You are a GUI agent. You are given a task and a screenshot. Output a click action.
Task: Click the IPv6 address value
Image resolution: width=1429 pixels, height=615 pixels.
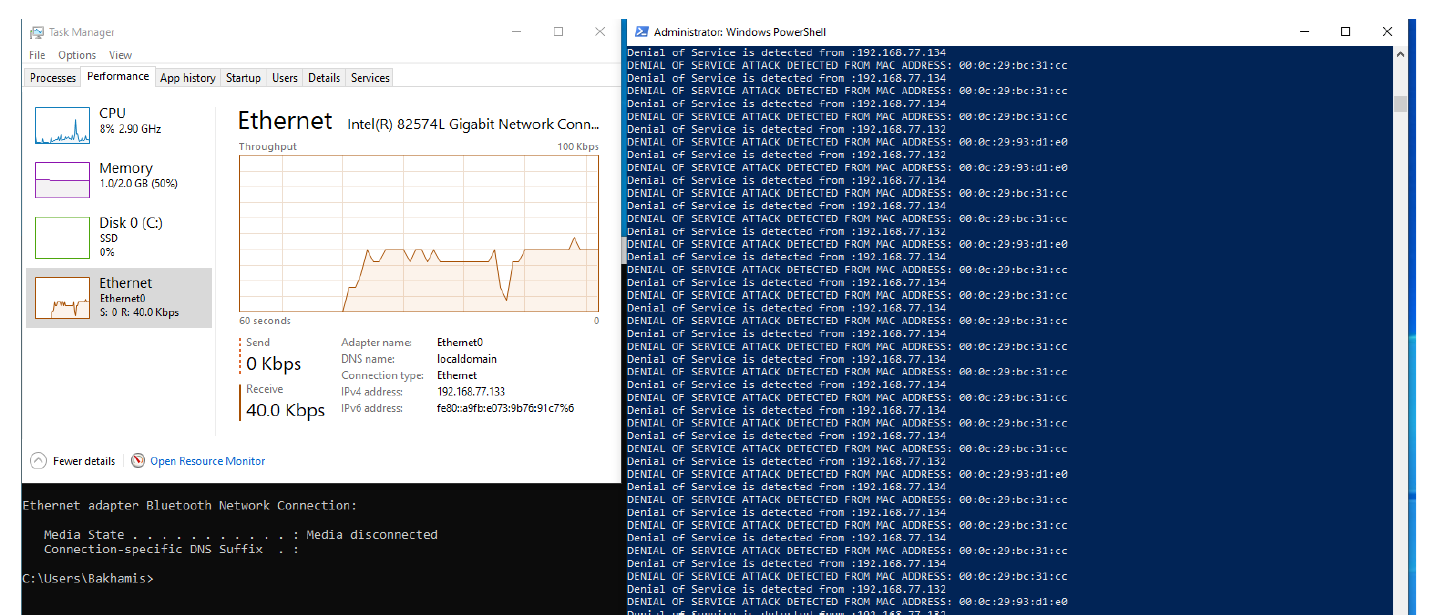(x=505, y=408)
